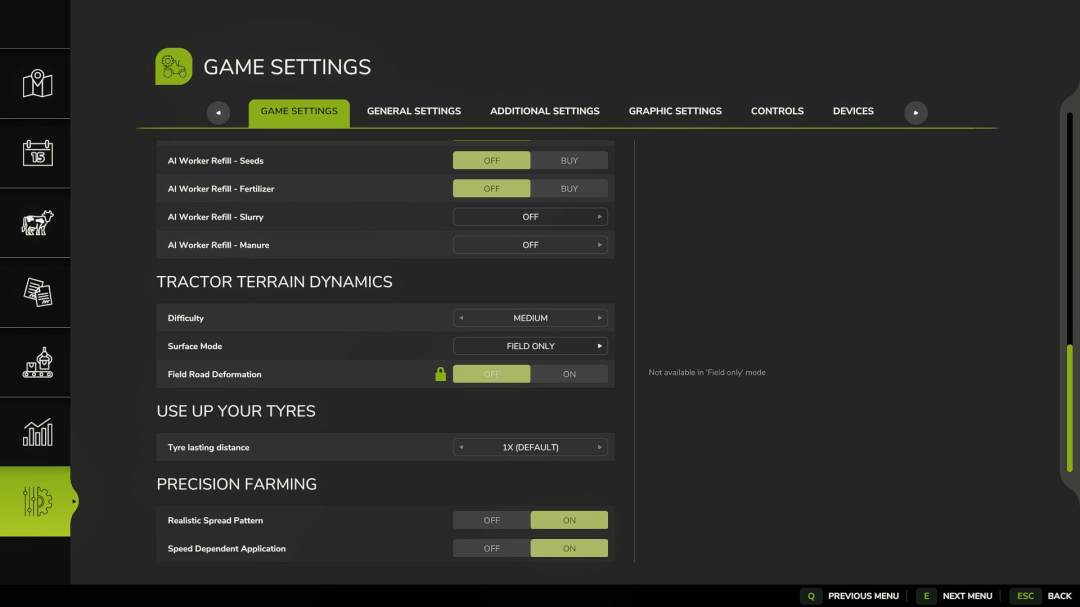
Task: Click the Slurry OFF value box
Action: (x=530, y=217)
